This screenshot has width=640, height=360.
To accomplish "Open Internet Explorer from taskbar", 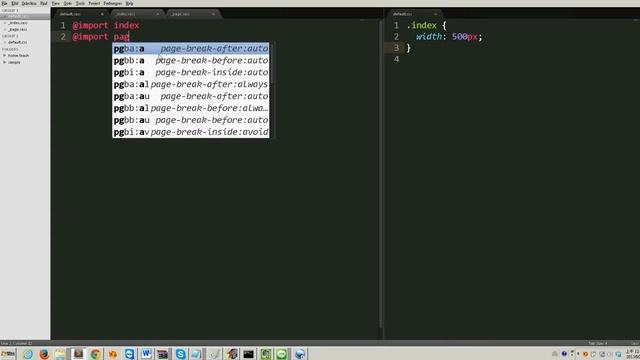I will click(x=28, y=354).
